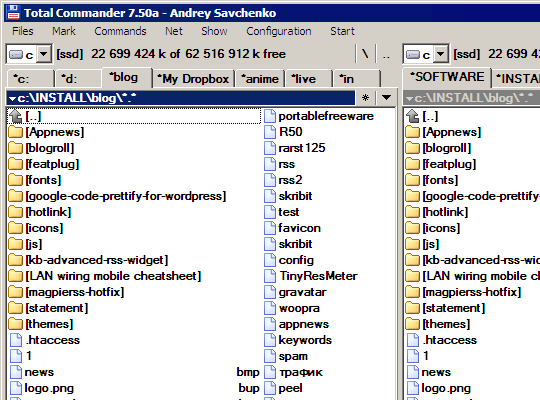Select [themes] folder in right panel
The image size is (540, 400).
click(446, 325)
